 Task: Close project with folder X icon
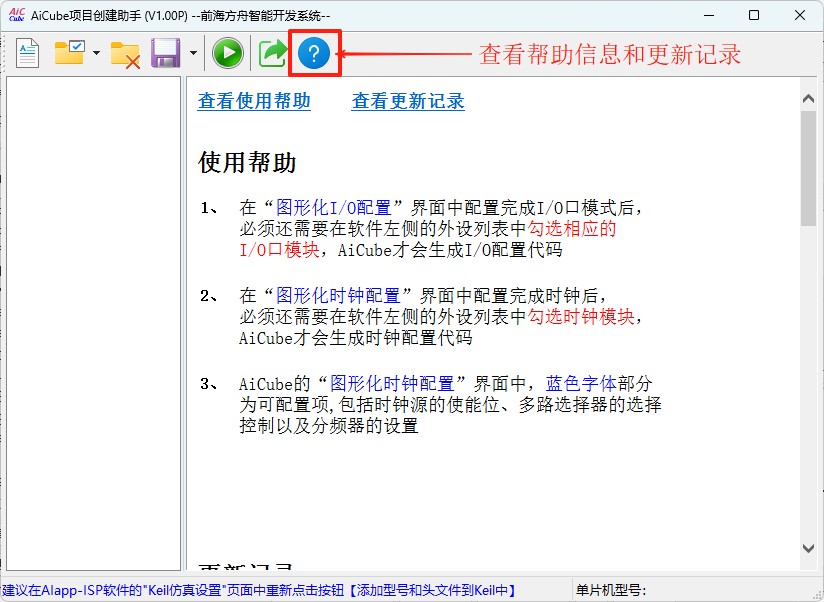coord(125,54)
